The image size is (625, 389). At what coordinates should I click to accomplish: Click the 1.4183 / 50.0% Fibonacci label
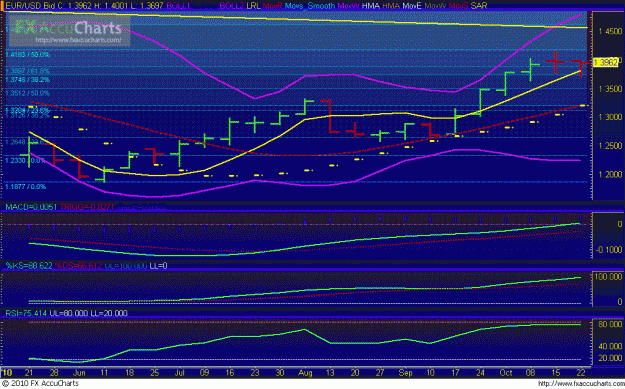click(28, 55)
